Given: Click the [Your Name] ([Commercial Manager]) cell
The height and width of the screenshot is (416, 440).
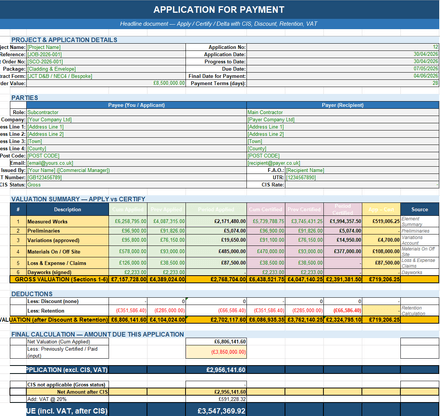Looking at the screenshot, I should click(136, 170).
